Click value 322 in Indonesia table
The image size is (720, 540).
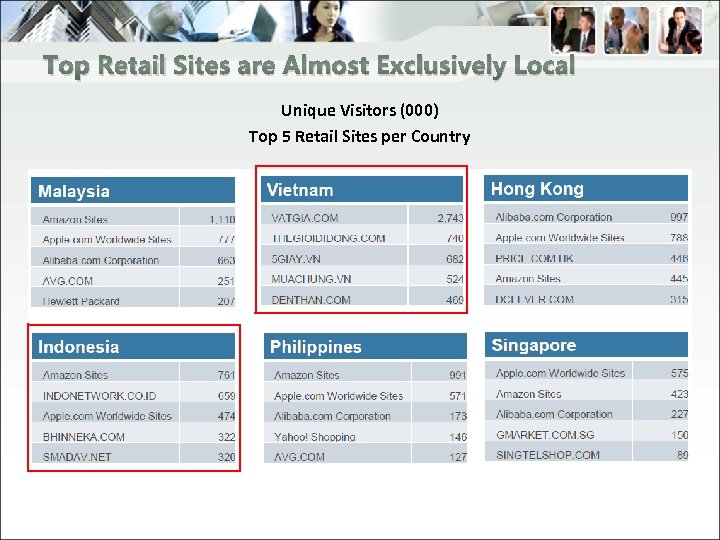[x=226, y=437]
